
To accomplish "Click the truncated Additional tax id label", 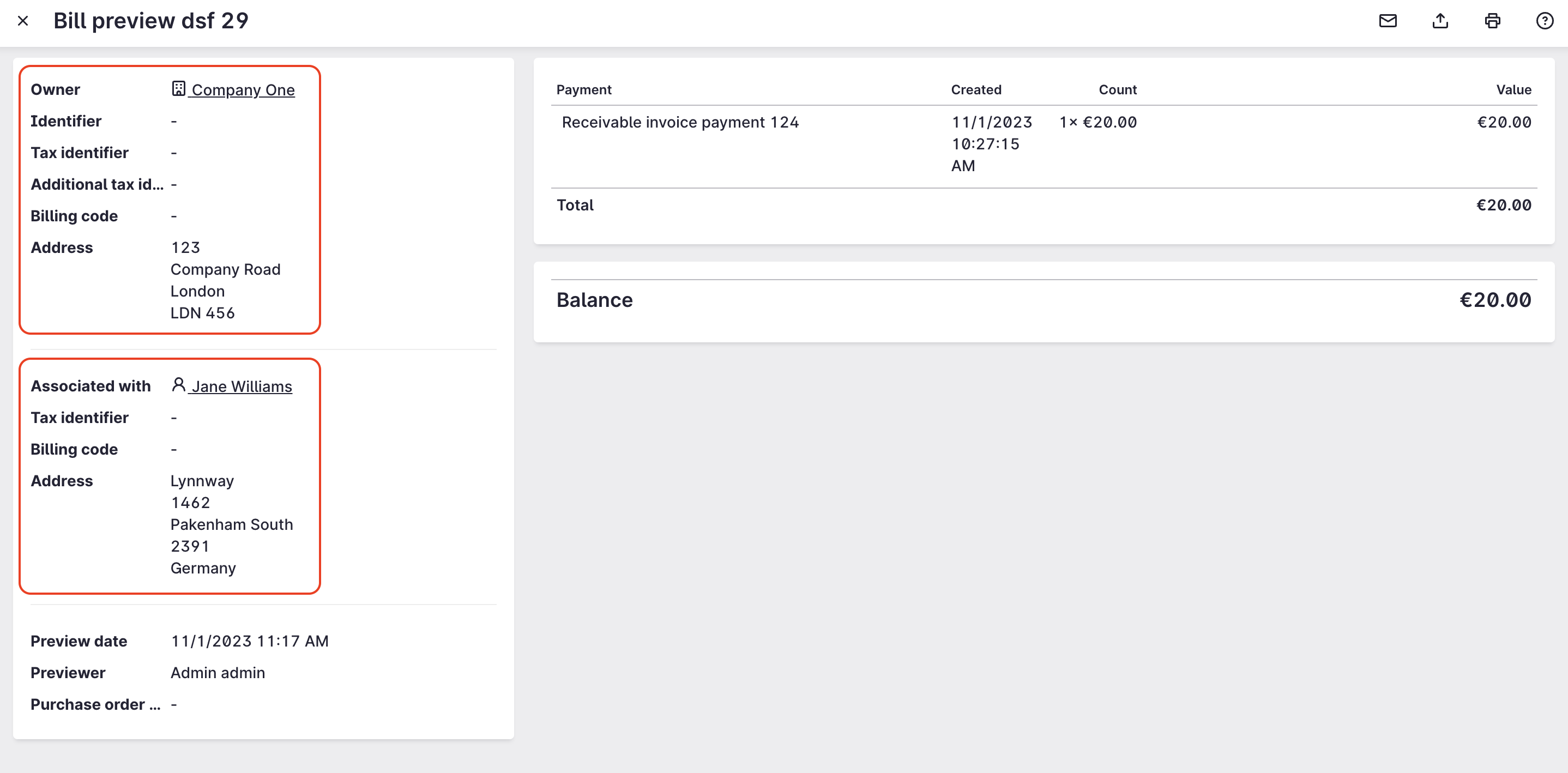I will 97,184.
